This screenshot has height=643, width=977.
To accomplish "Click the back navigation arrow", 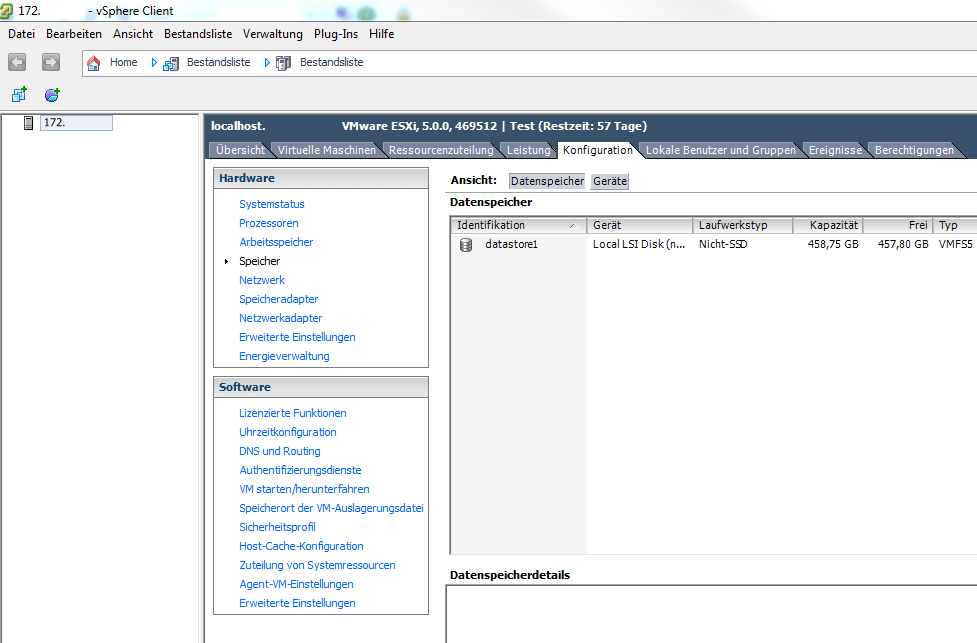I will 17,62.
